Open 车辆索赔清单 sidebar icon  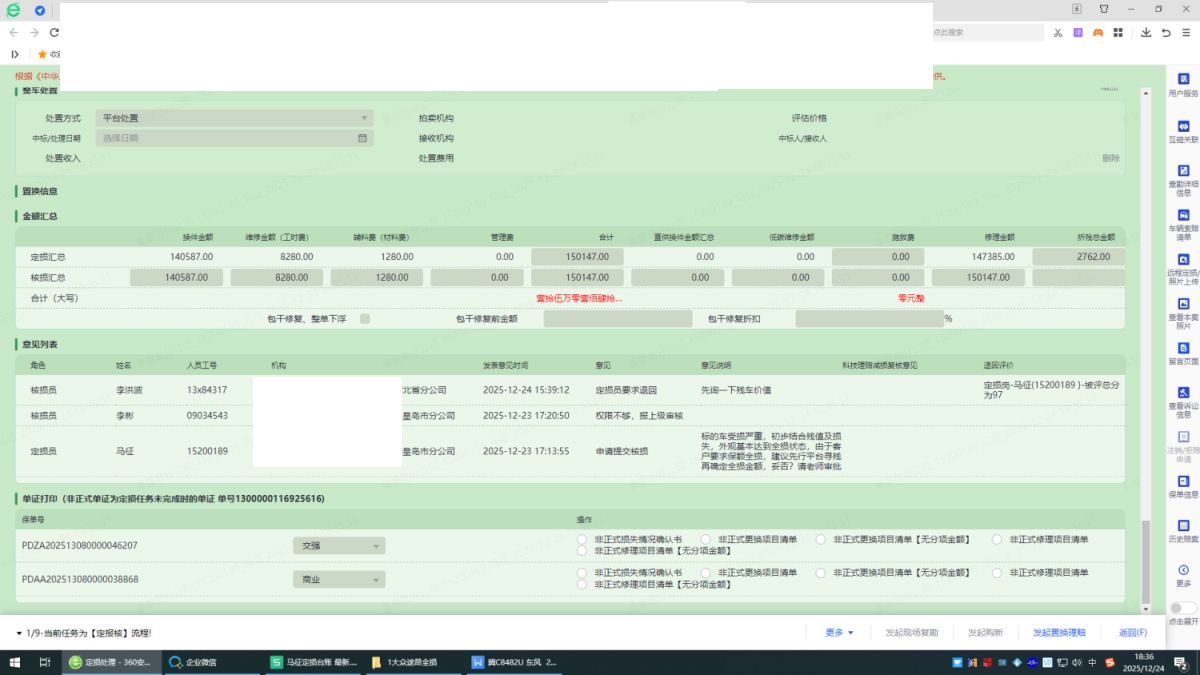click(1183, 221)
